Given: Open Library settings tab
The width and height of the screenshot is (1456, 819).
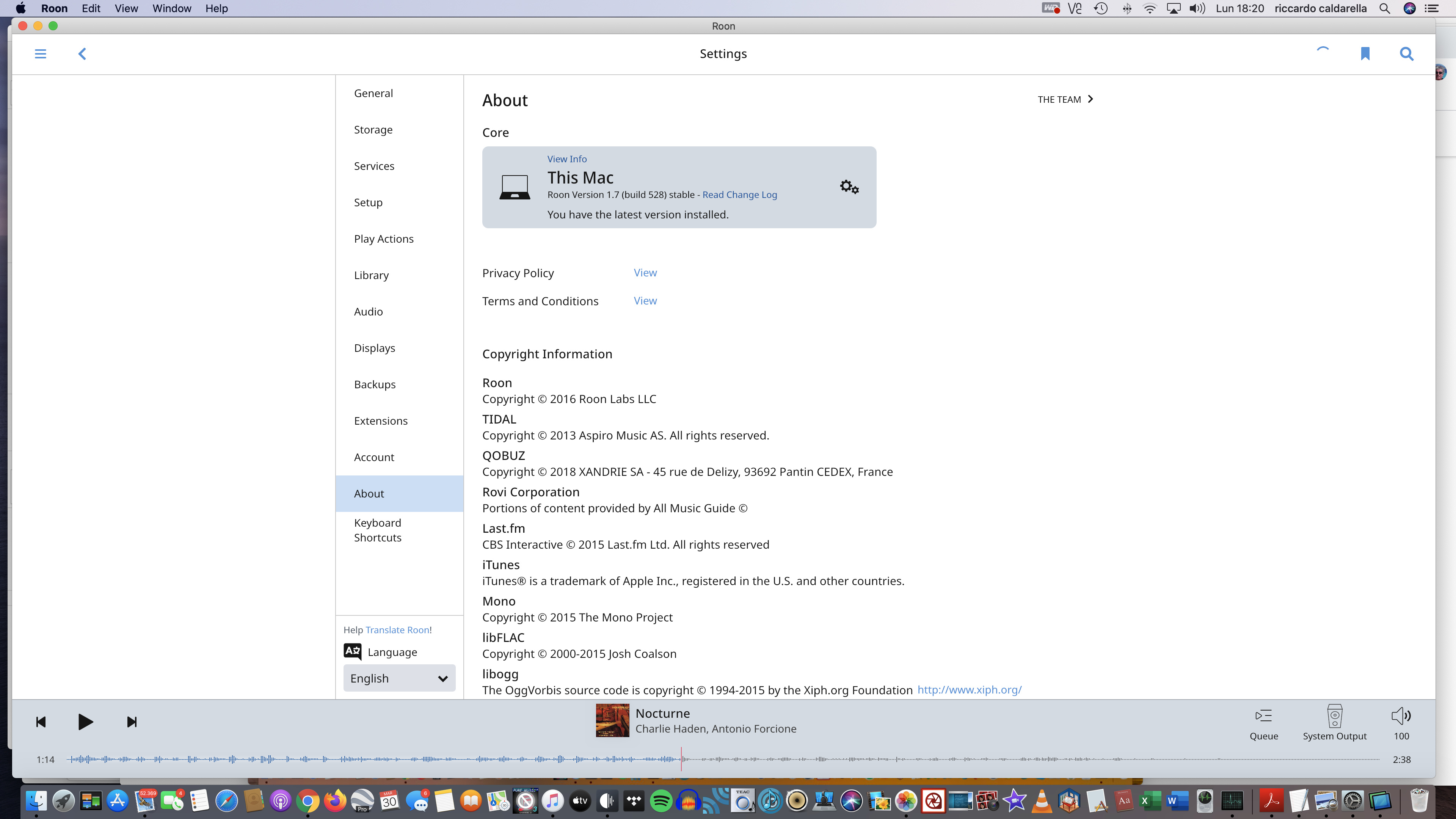Looking at the screenshot, I should [x=399, y=275].
